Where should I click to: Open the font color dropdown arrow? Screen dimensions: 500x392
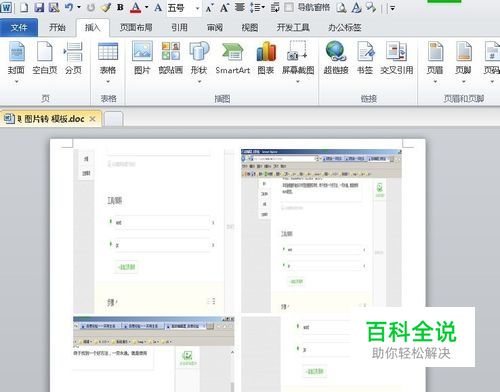(x=146, y=7)
